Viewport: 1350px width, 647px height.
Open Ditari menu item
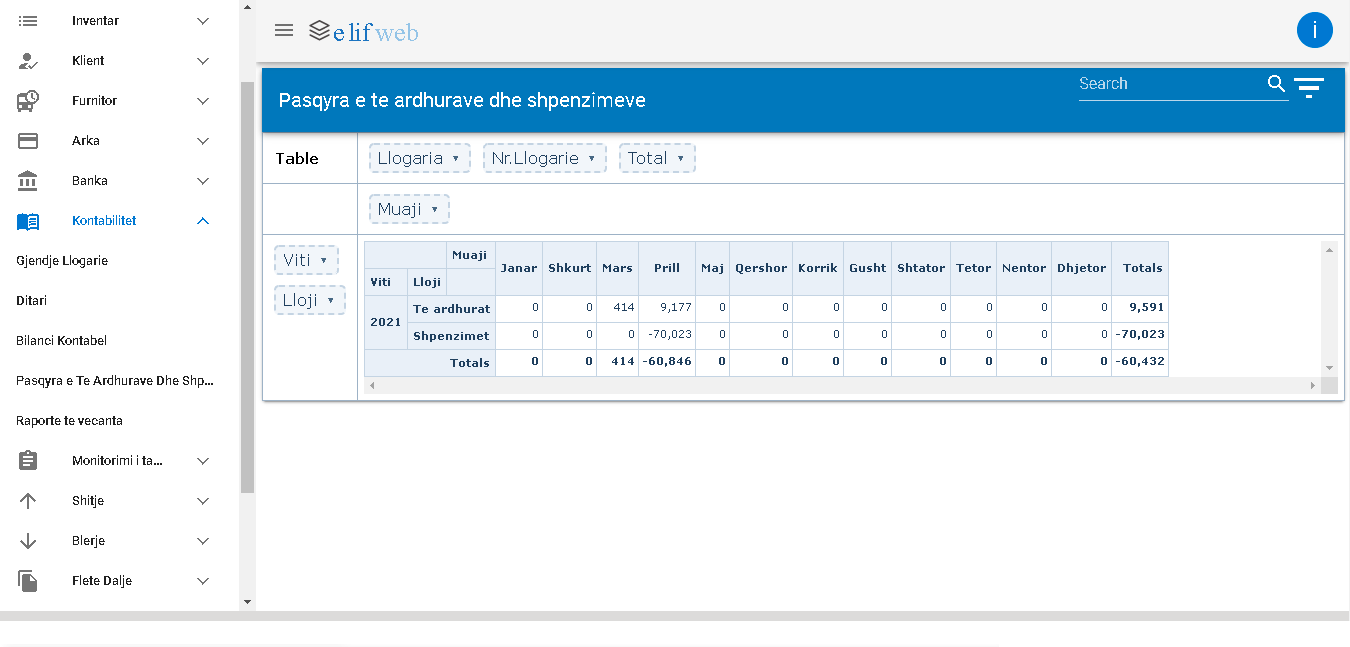(x=32, y=301)
